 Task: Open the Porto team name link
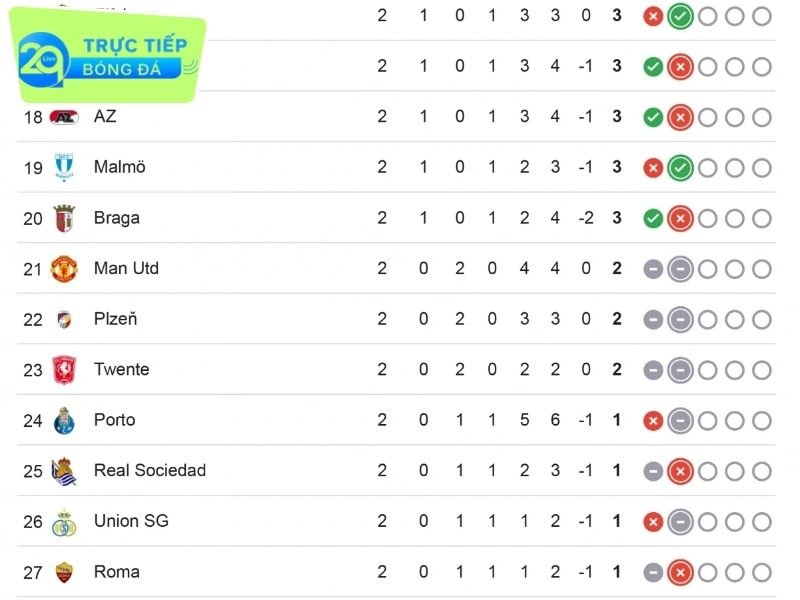pos(114,420)
